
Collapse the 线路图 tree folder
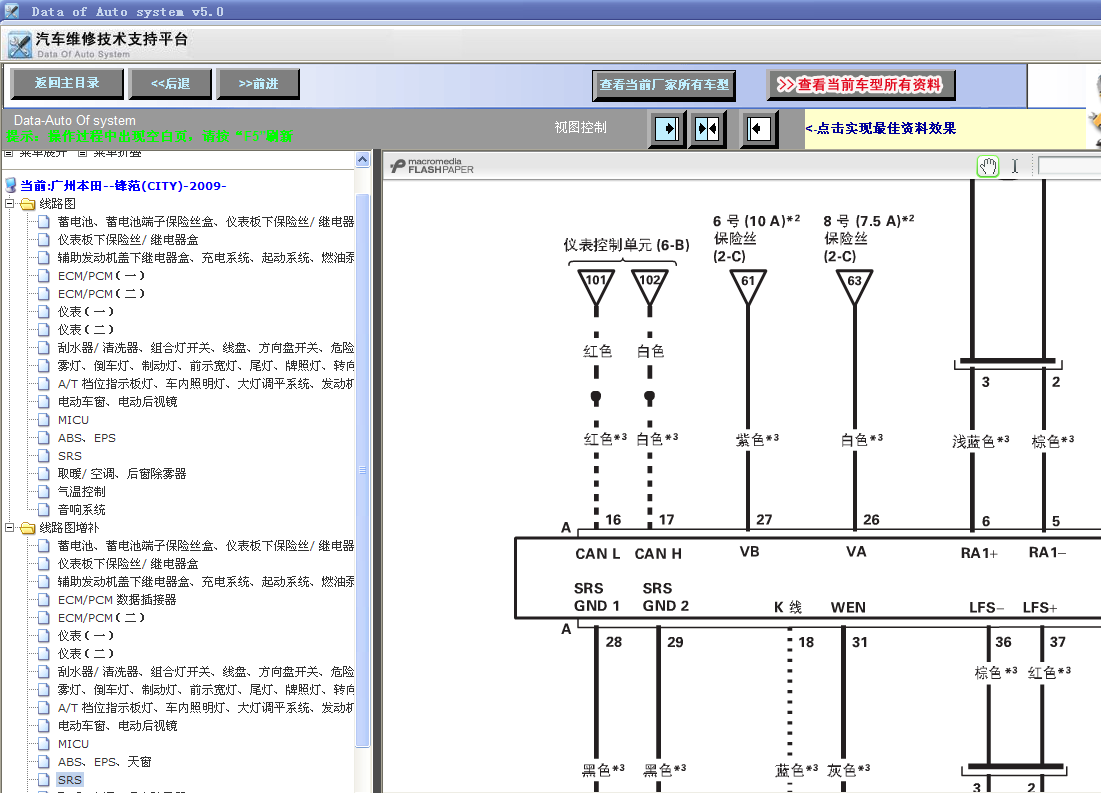[10, 204]
